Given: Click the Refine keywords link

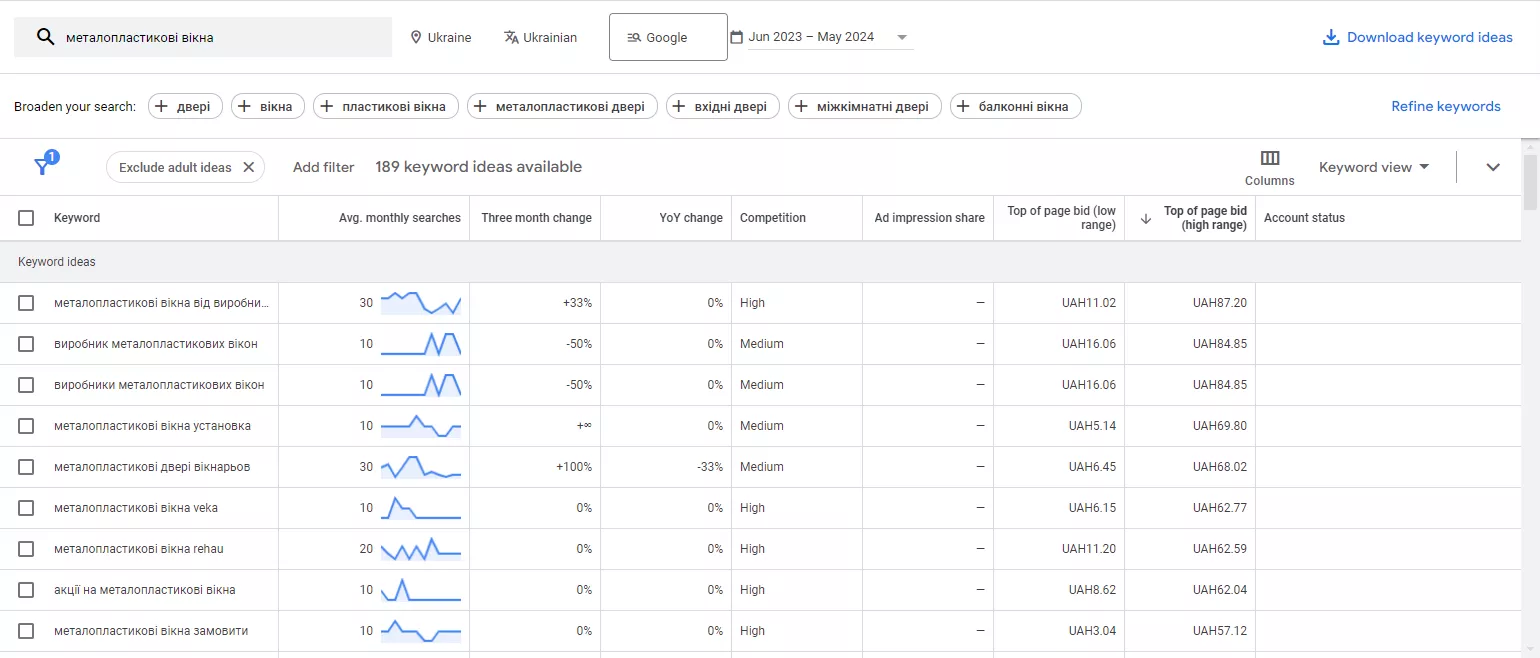Looking at the screenshot, I should 1446,106.
